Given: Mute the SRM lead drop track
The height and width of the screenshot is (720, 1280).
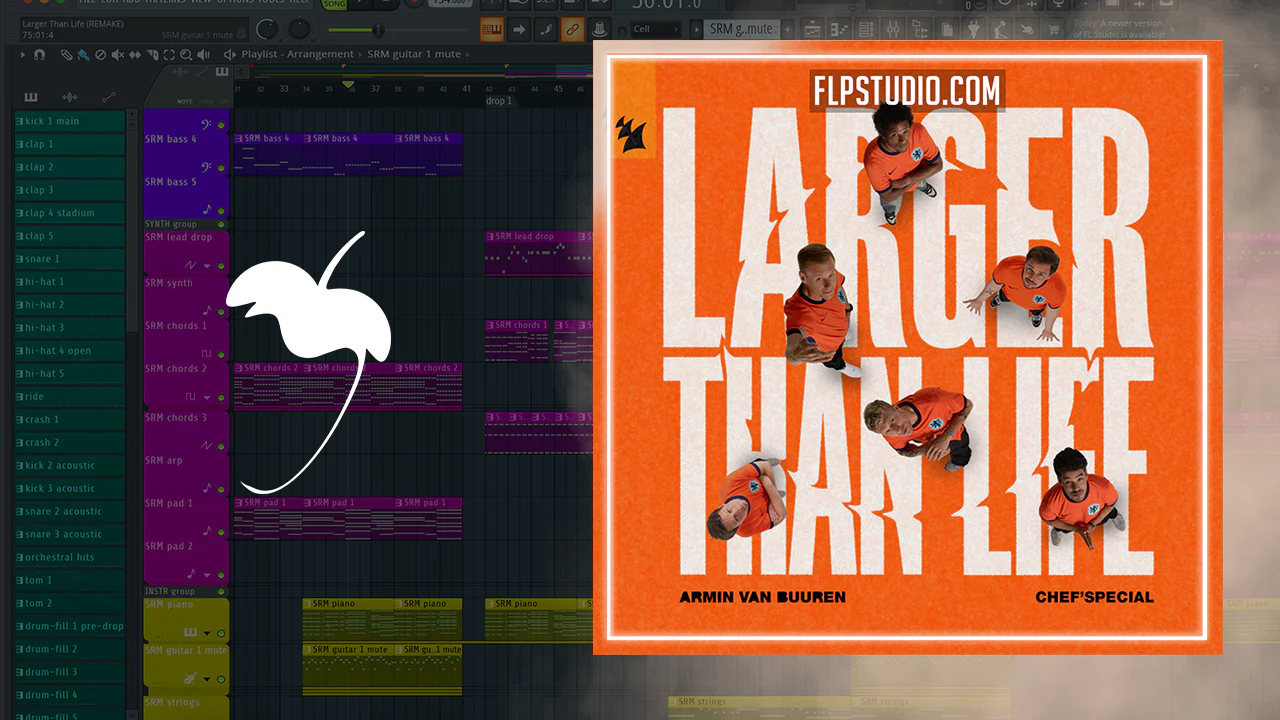Looking at the screenshot, I should (222, 267).
